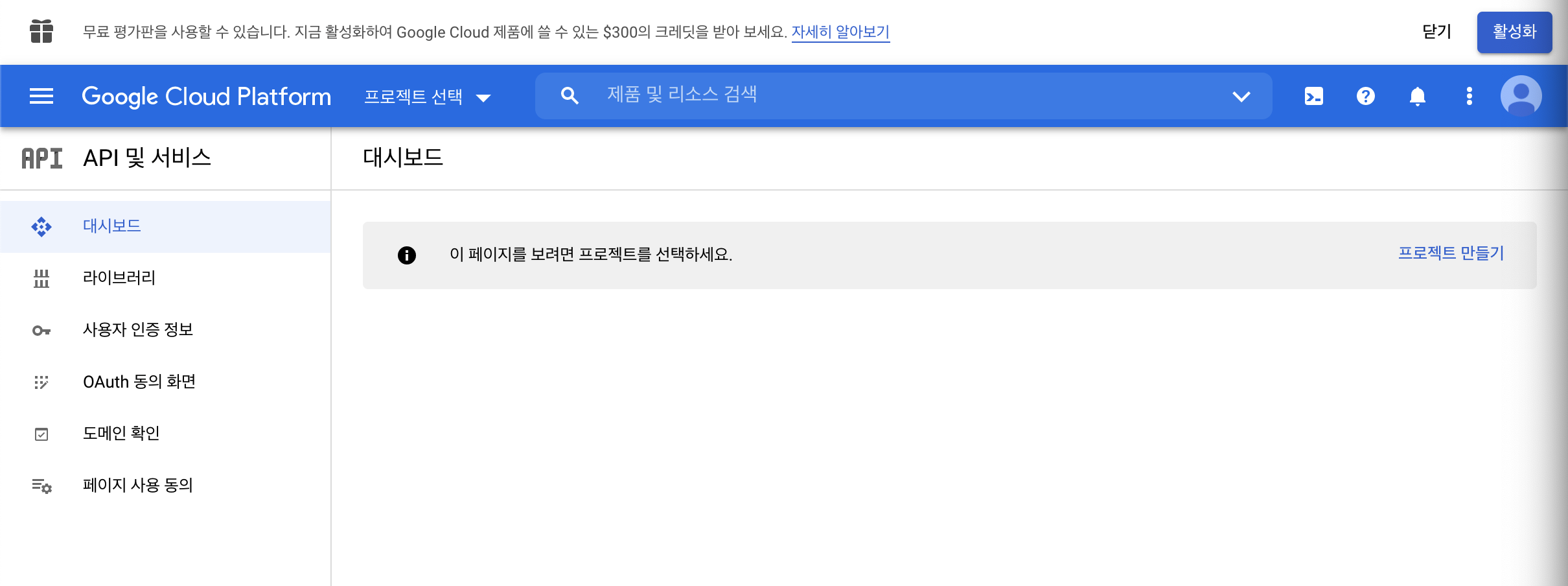Click the Google Cloud Platform logo
Screen dimensions: 1568x586
pos(206,97)
